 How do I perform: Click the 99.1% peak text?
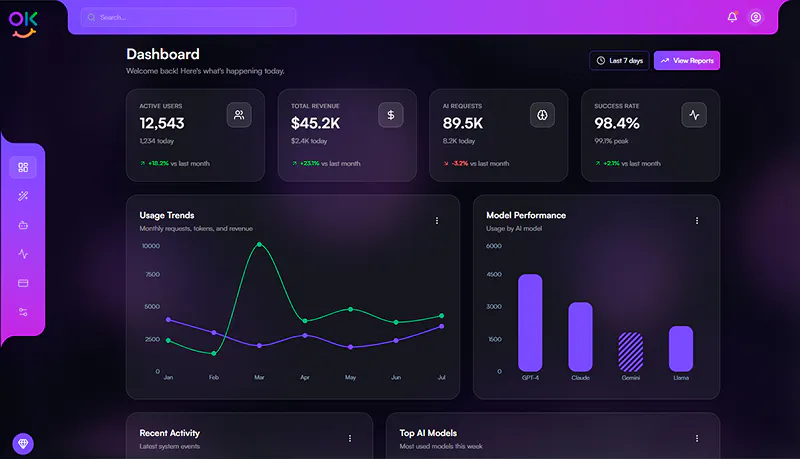tap(611, 141)
